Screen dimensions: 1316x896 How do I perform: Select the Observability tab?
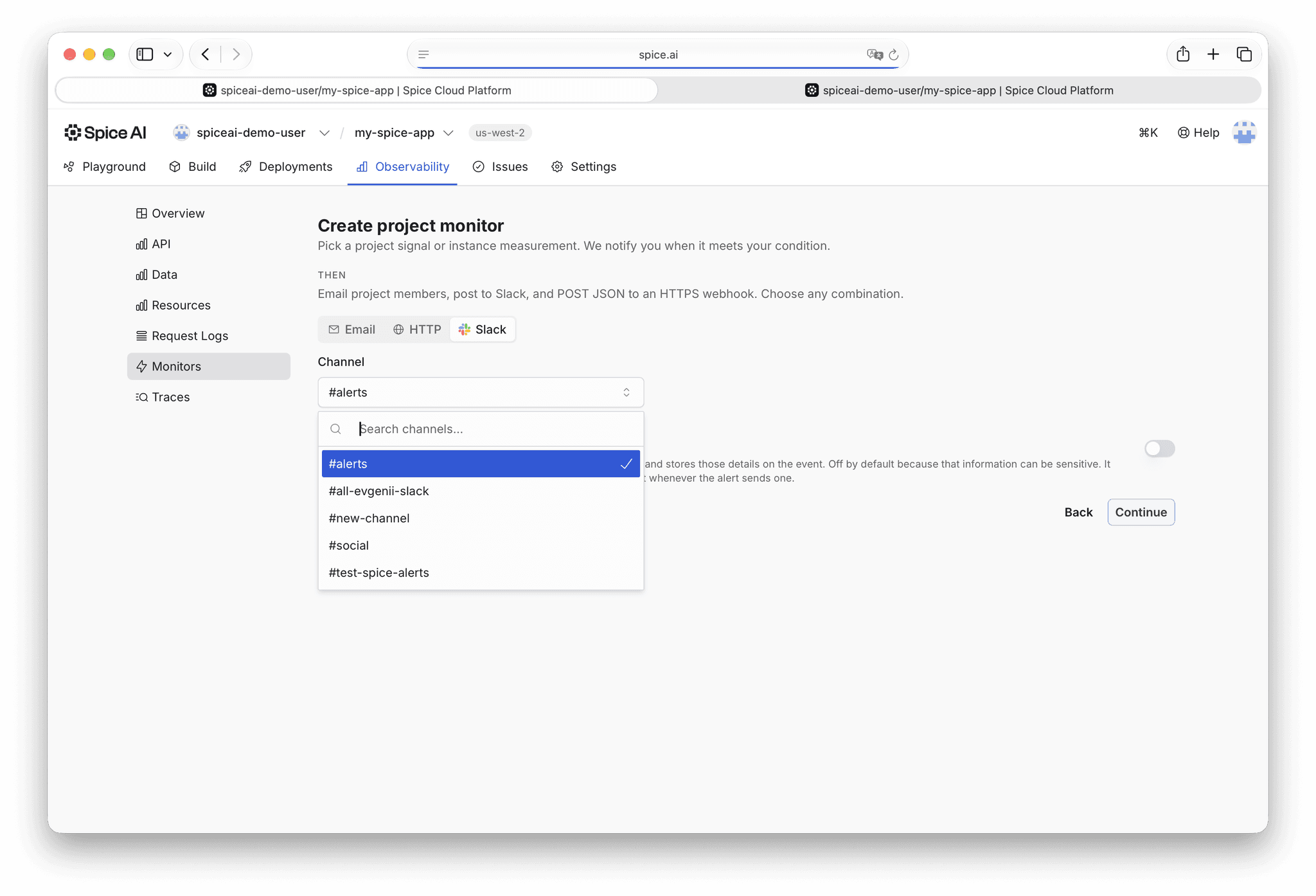coord(402,166)
